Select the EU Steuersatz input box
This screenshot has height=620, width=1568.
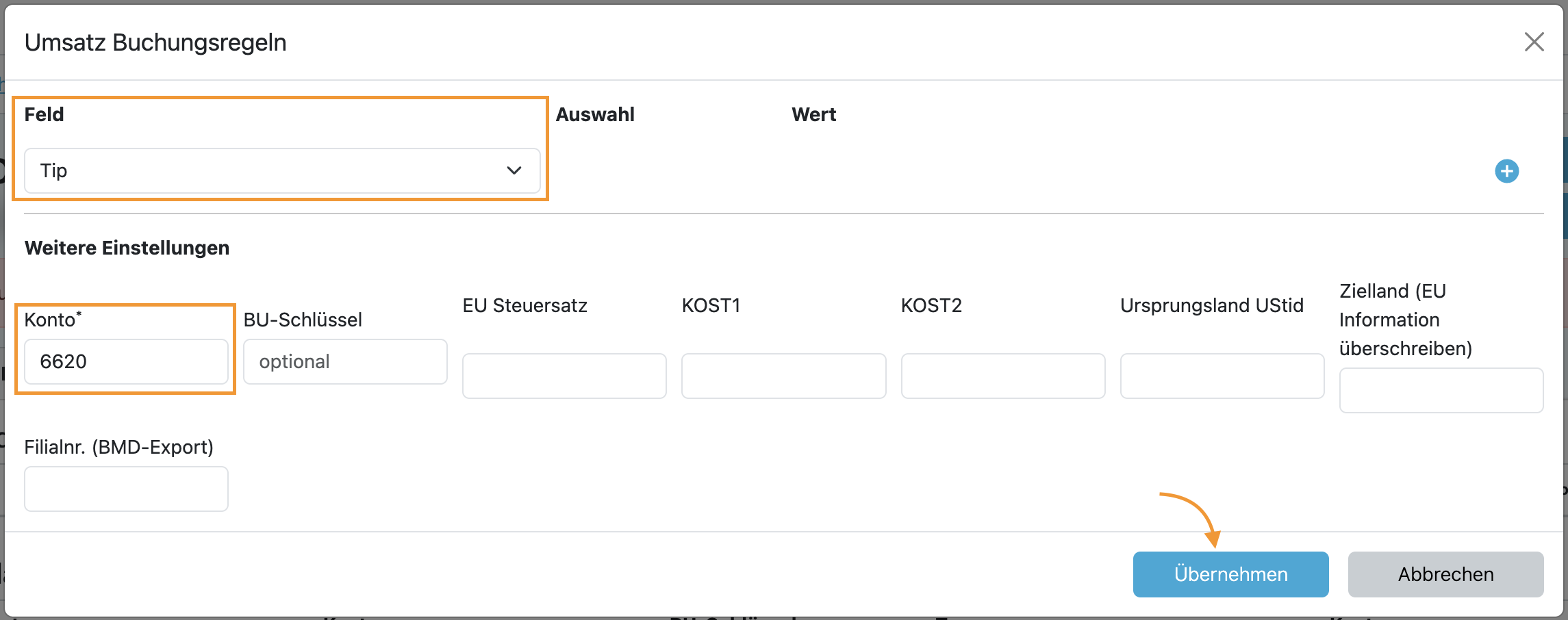point(564,376)
